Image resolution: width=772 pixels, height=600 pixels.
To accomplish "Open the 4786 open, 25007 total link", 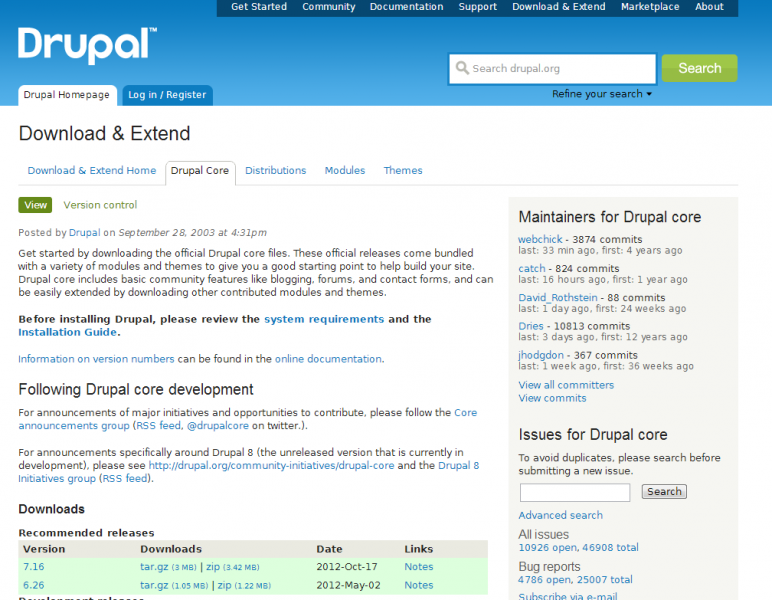I will (x=575, y=579).
